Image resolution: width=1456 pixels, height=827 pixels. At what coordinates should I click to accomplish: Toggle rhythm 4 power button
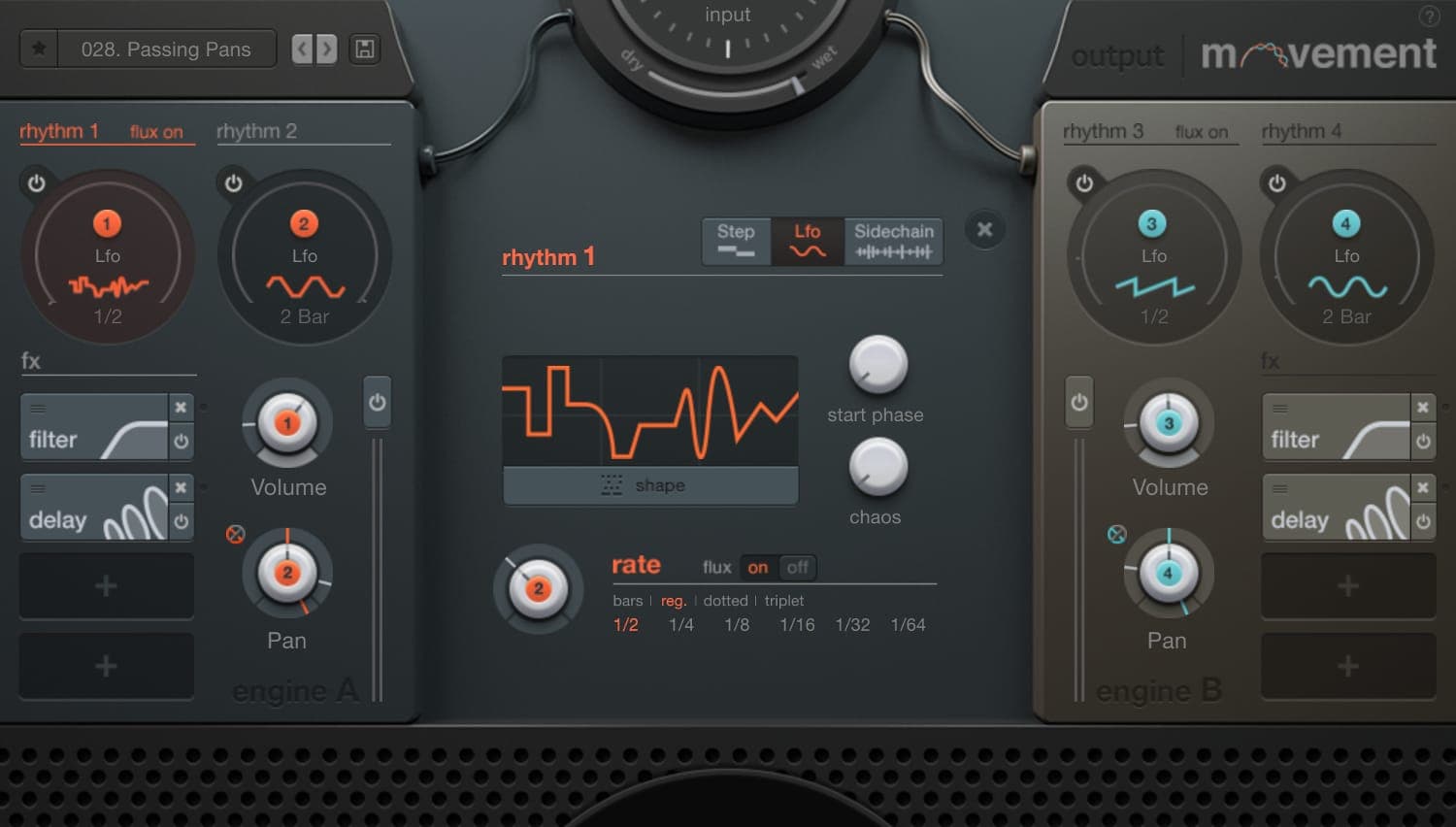(x=1277, y=182)
